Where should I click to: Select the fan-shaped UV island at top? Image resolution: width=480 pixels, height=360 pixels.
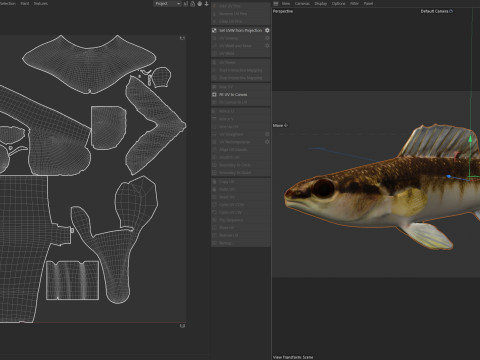(x=89, y=63)
